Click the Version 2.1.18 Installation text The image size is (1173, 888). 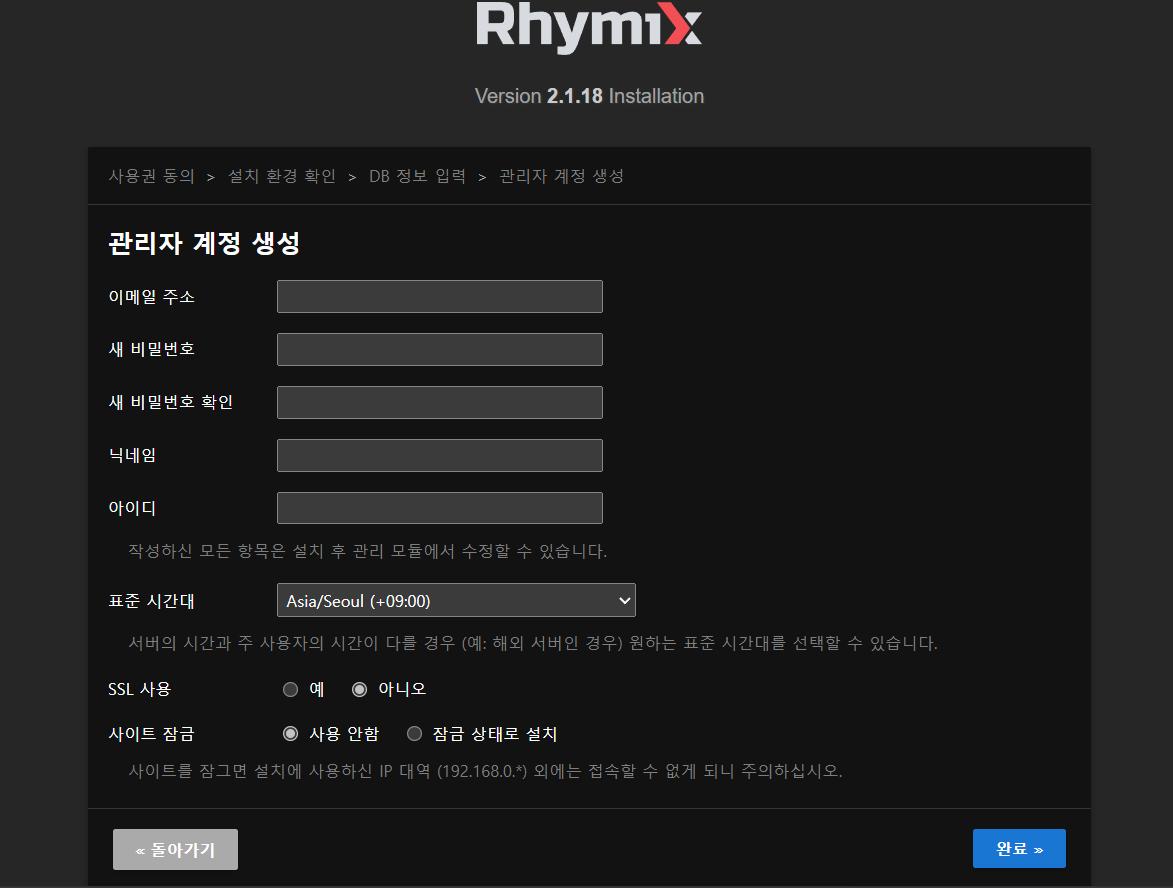pos(589,96)
